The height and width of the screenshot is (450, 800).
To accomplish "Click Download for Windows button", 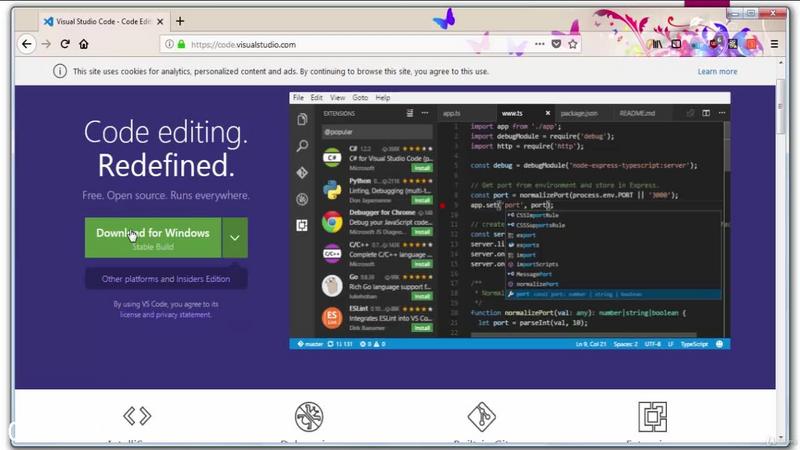I will click(x=153, y=238).
